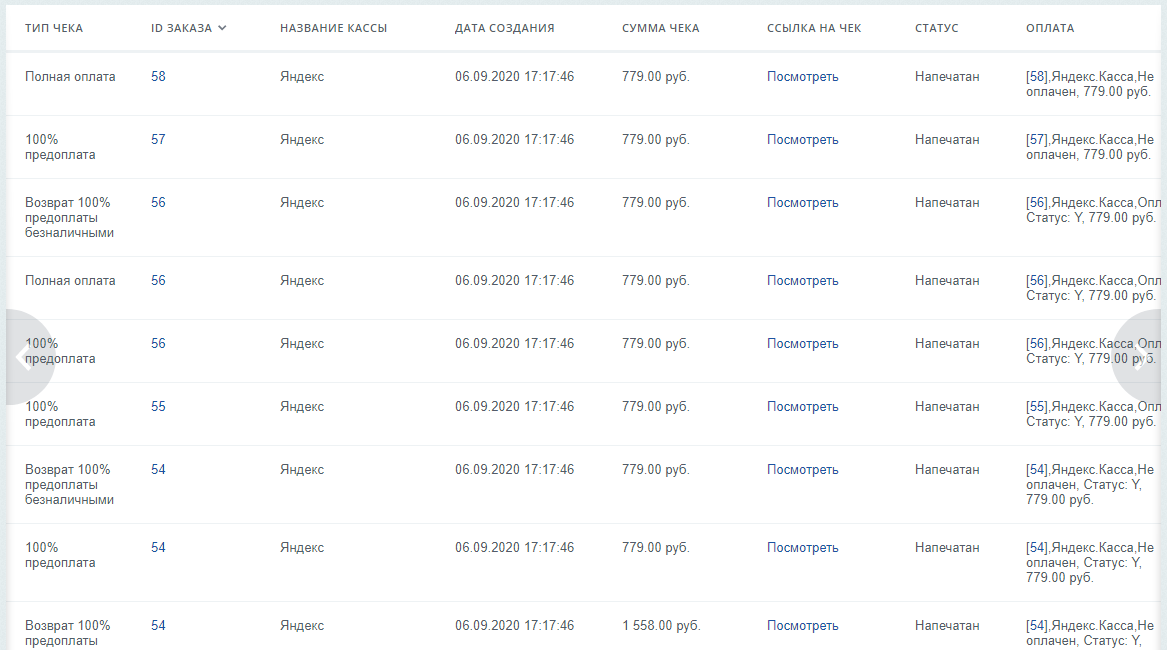Click Посмотреть for order 58 receipt
The height and width of the screenshot is (650, 1167).
(802, 77)
